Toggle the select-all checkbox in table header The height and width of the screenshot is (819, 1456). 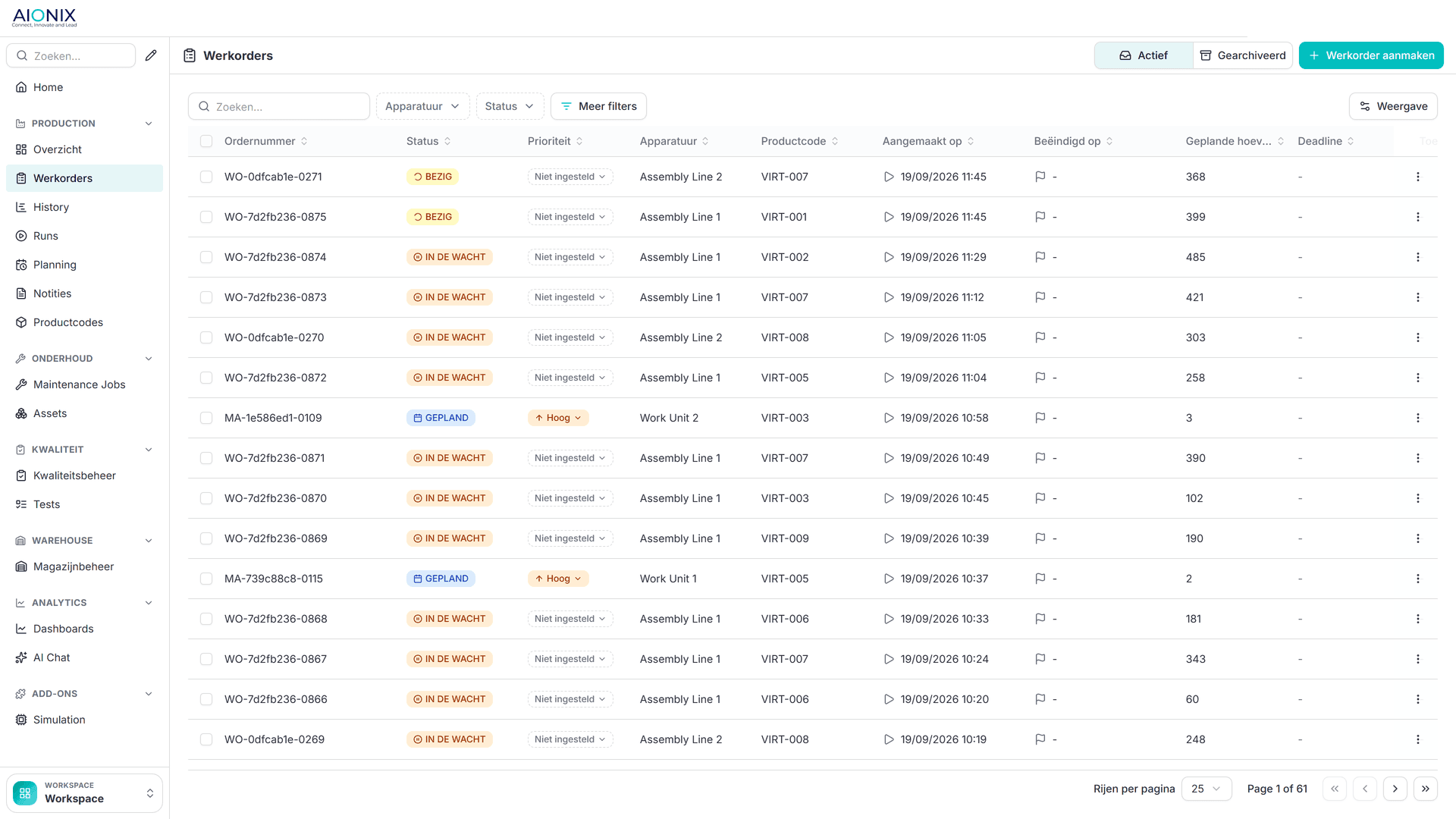pyautogui.click(x=206, y=141)
